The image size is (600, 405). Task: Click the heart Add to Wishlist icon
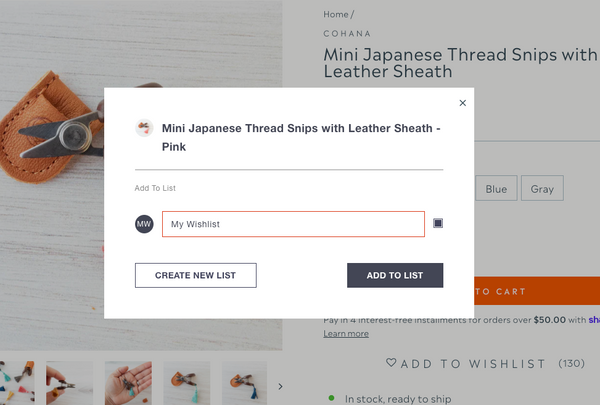tap(391, 362)
